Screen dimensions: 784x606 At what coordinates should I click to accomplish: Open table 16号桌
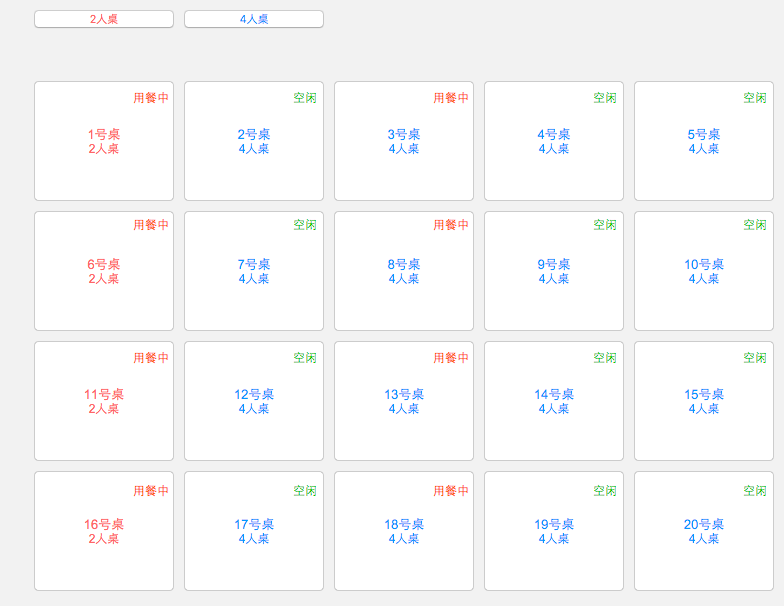click(x=104, y=531)
